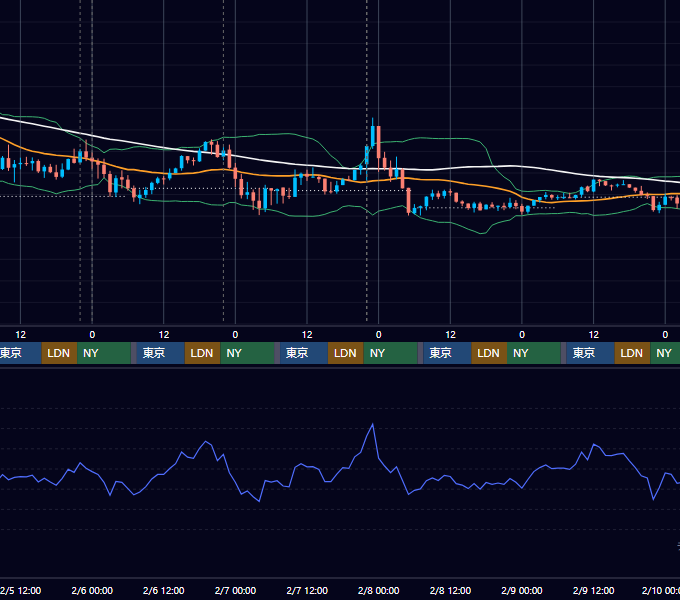Click the 2/6 12:00 date label
The height and width of the screenshot is (600, 680).
(x=163, y=590)
